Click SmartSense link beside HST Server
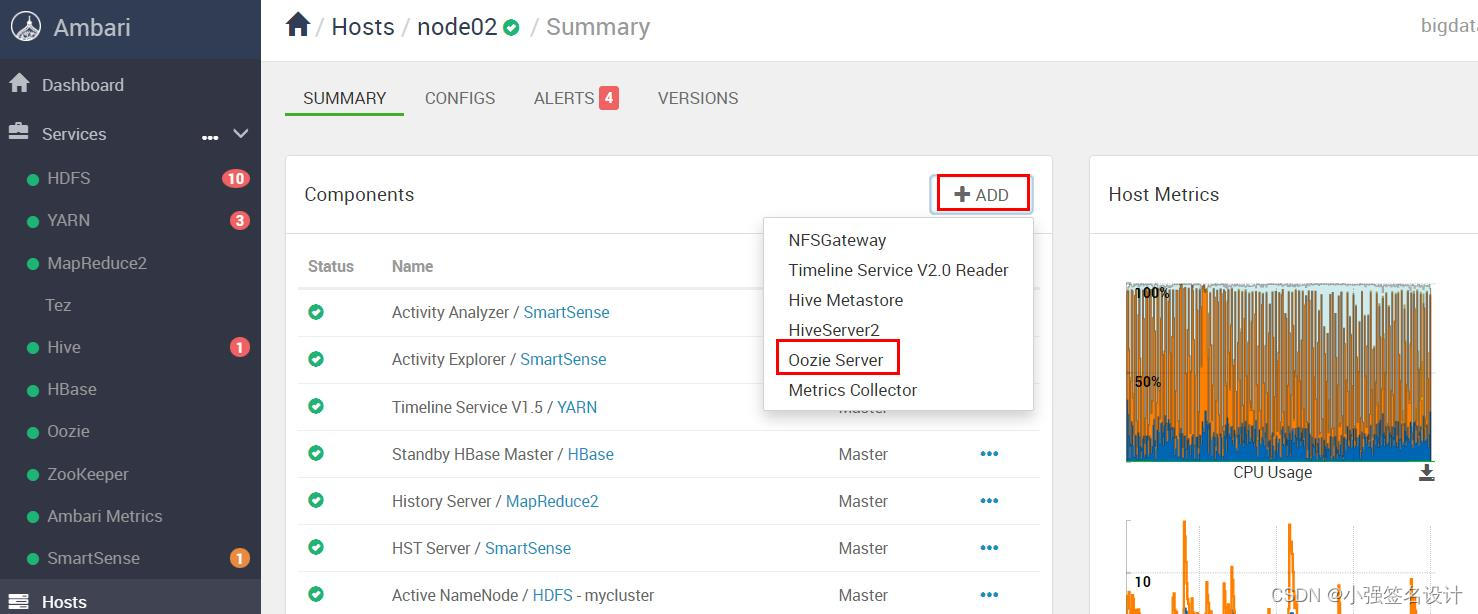 tap(528, 548)
